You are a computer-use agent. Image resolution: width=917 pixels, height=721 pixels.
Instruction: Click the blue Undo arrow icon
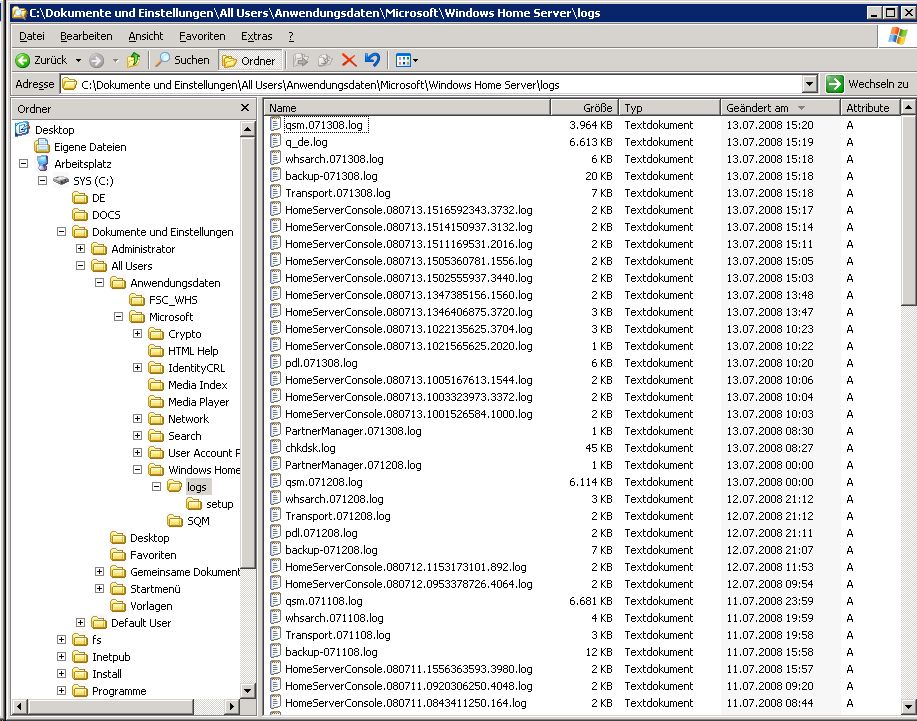(x=373, y=60)
